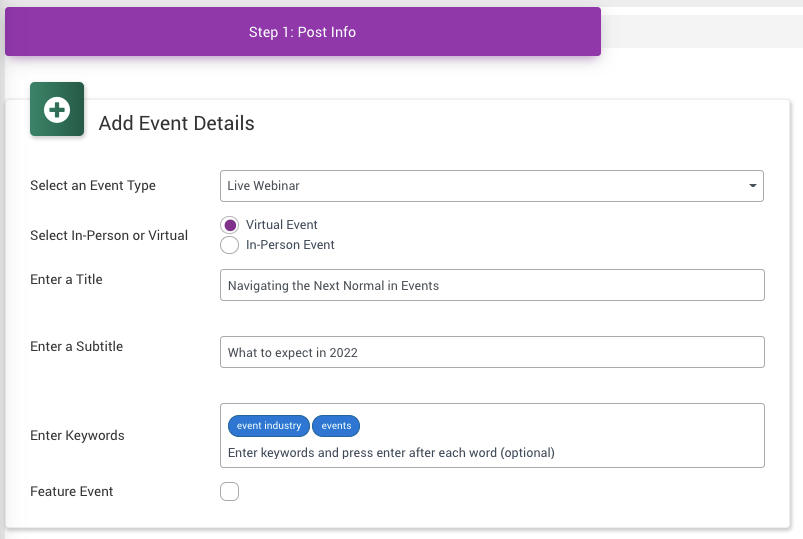Screen dimensions: 803x539
Task: Focus the Subtitle field reading What to expect
Action: 491,352
